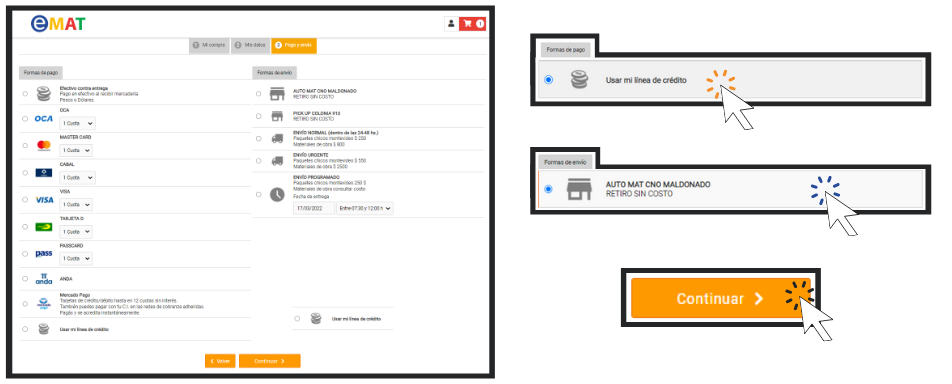Open the delivery time range dropdown
This screenshot has width=952, height=384.
365,208
